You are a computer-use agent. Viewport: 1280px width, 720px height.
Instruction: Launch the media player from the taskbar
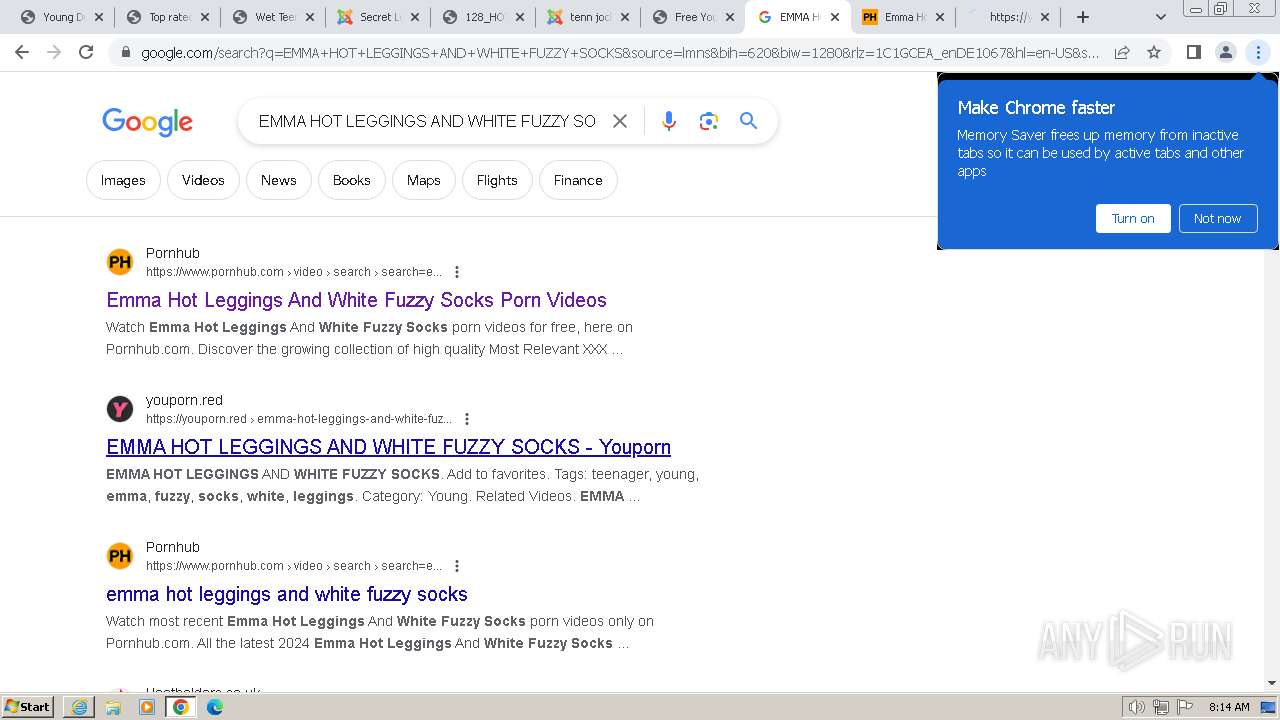pyautogui.click(x=147, y=707)
